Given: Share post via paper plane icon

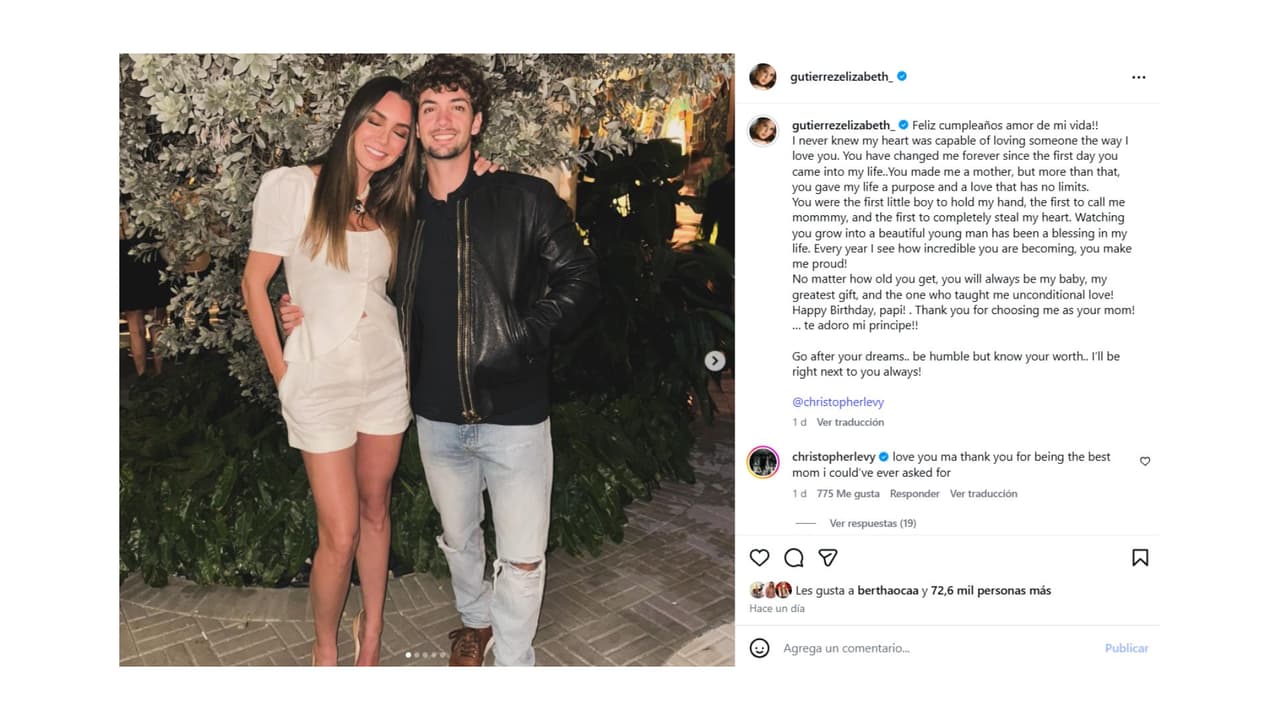Looking at the screenshot, I should tap(828, 558).
